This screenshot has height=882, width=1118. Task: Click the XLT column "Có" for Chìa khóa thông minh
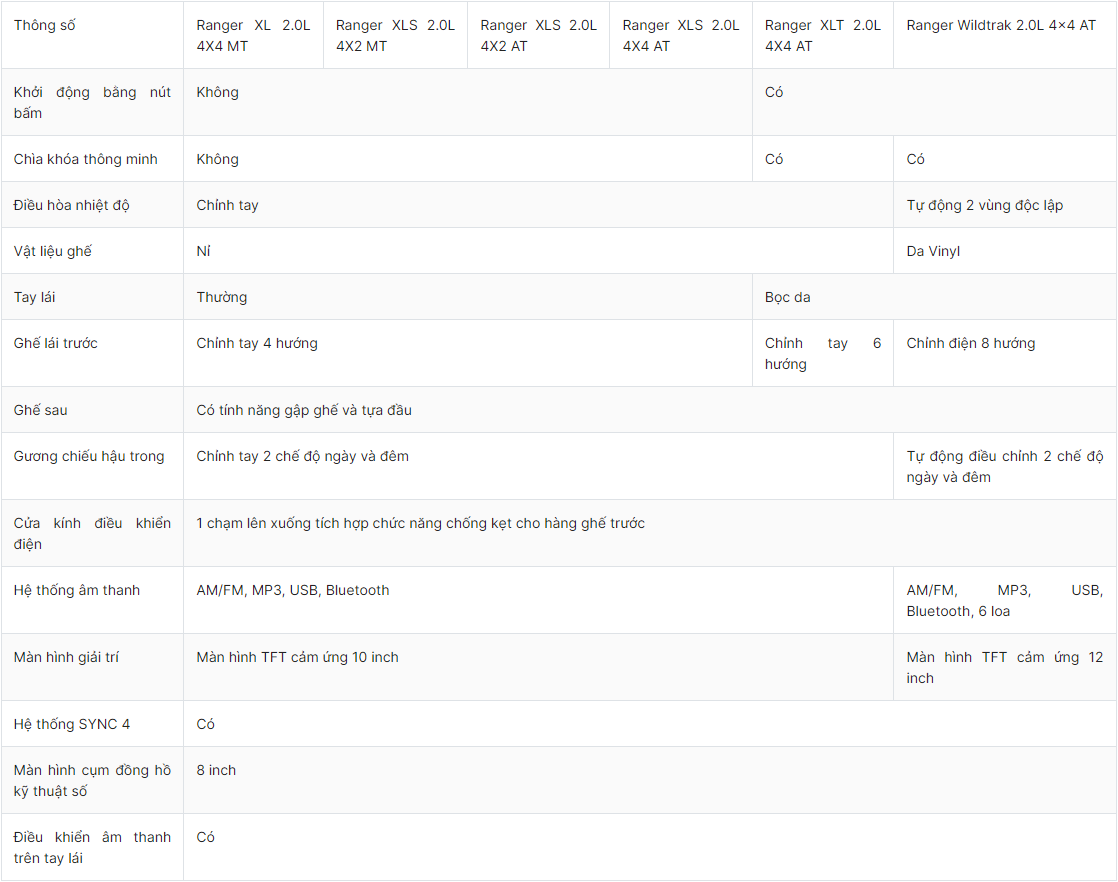click(x=774, y=160)
